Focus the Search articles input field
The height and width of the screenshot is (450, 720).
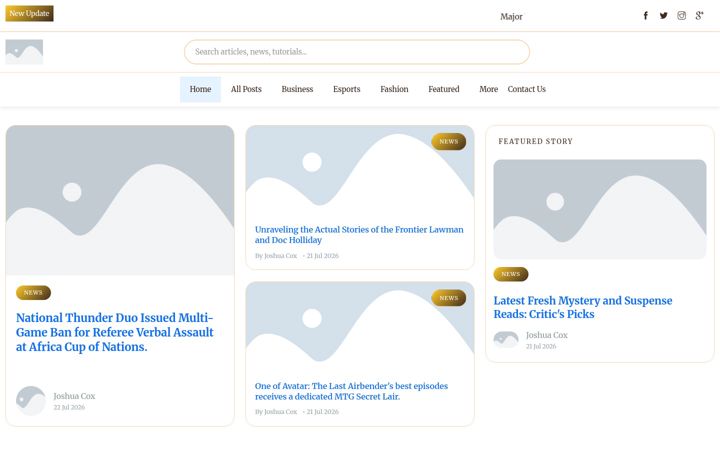point(357,52)
